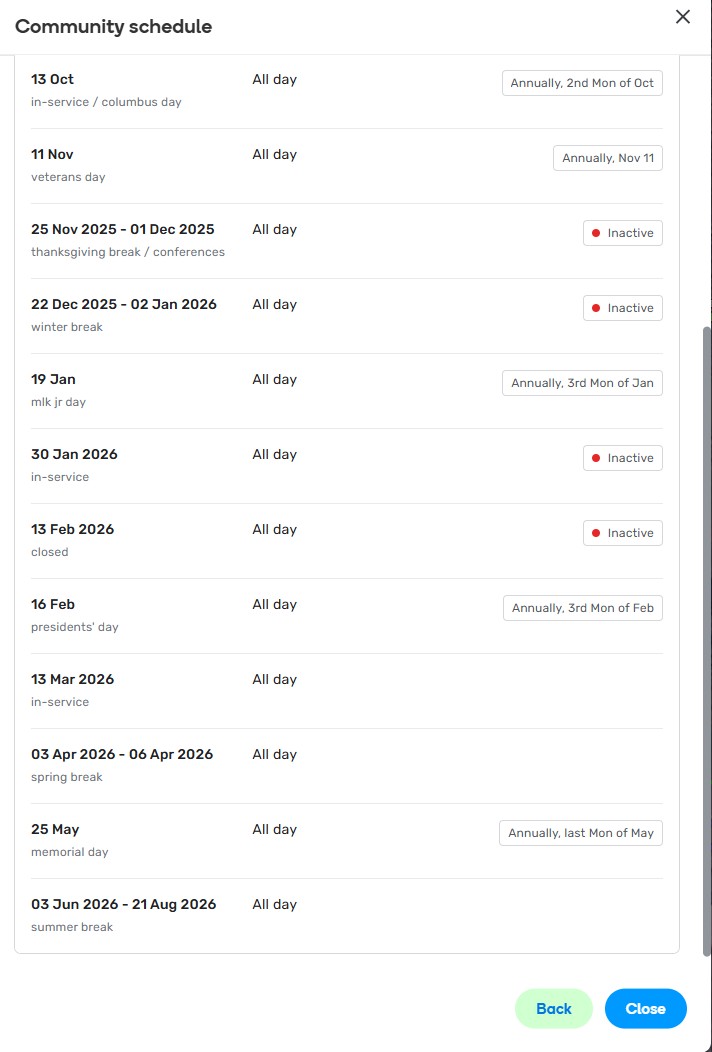
Task: Click the Annually, Nov 11 tag
Action: click(x=608, y=158)
